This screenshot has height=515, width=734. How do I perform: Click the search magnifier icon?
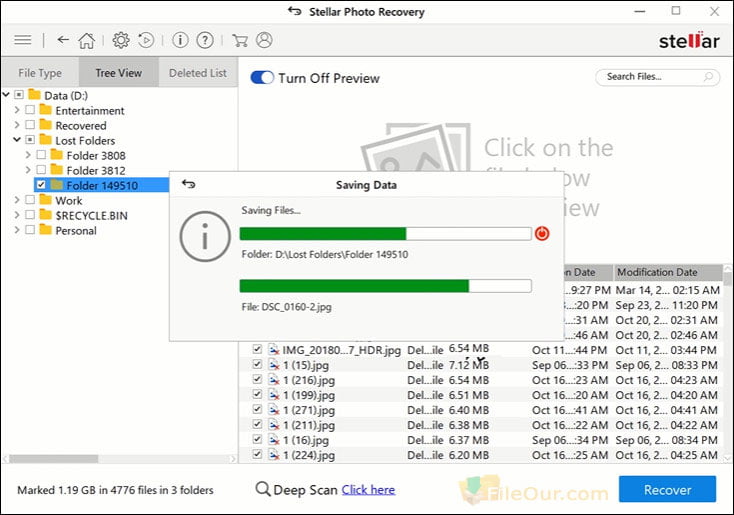709,76
